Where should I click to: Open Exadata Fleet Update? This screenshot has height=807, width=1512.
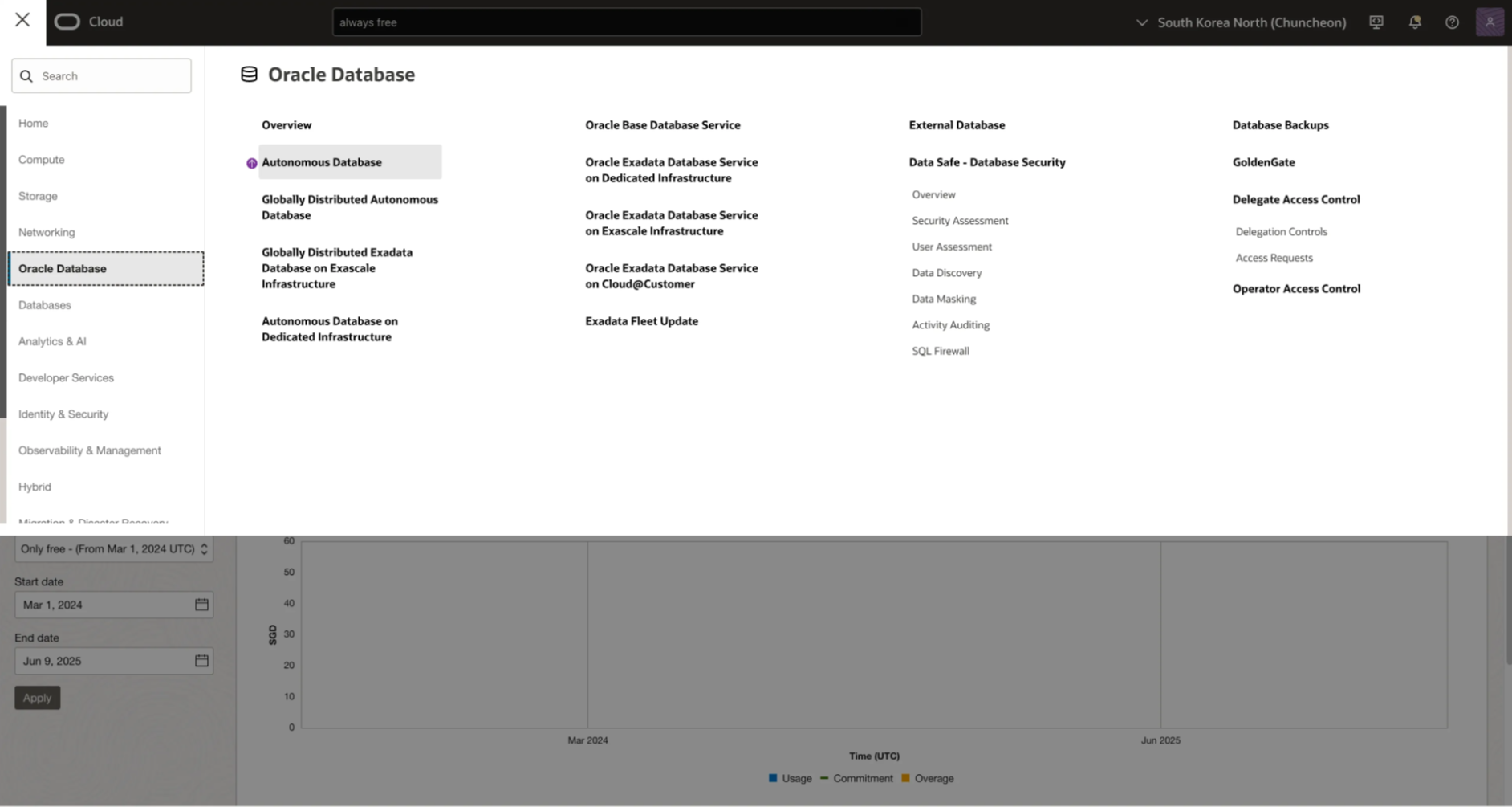[x=642, y=321]
